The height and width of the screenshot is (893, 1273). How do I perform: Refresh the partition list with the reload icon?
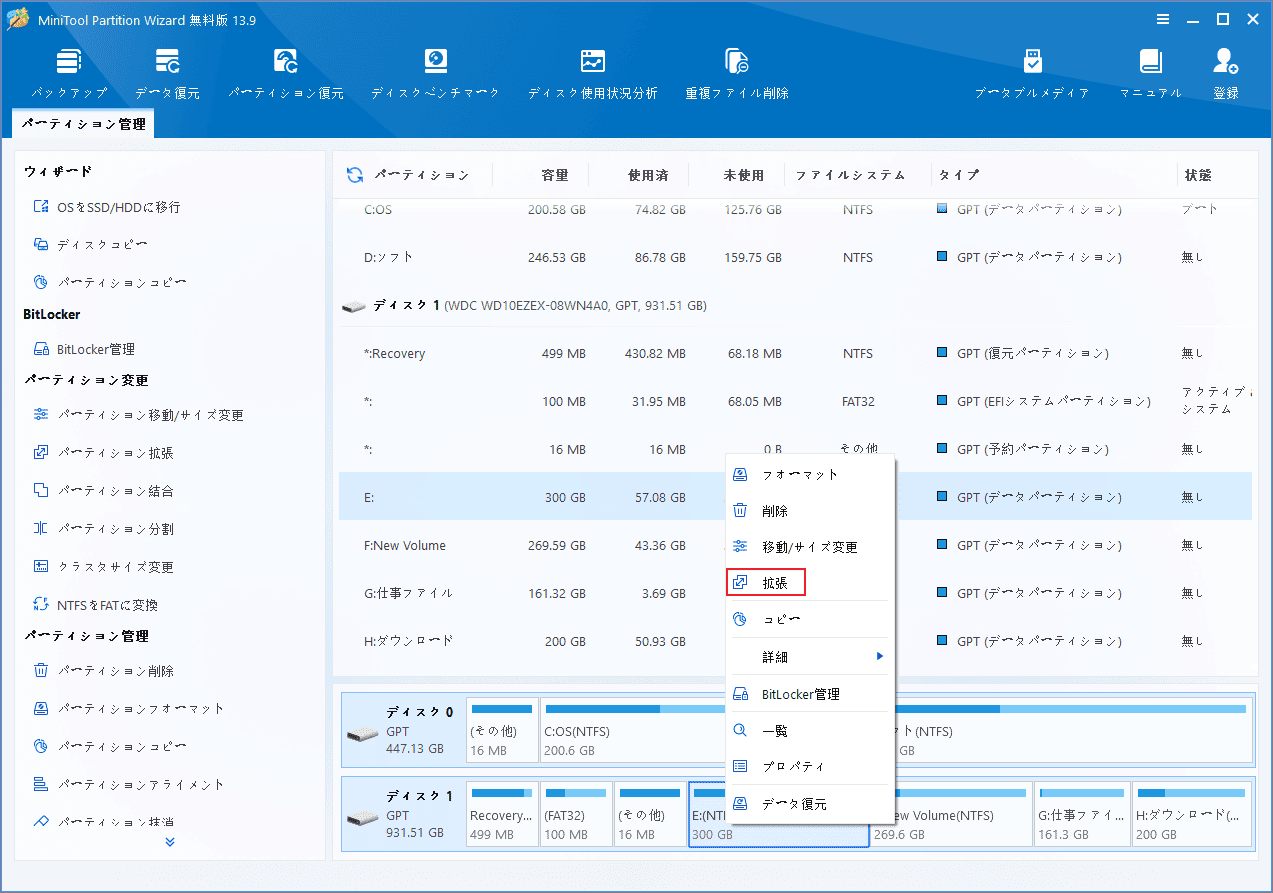point(355,175)
